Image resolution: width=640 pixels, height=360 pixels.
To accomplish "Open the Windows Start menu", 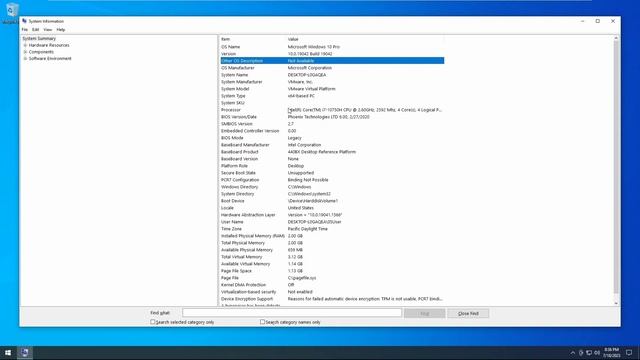I will [x=8, y=353].
